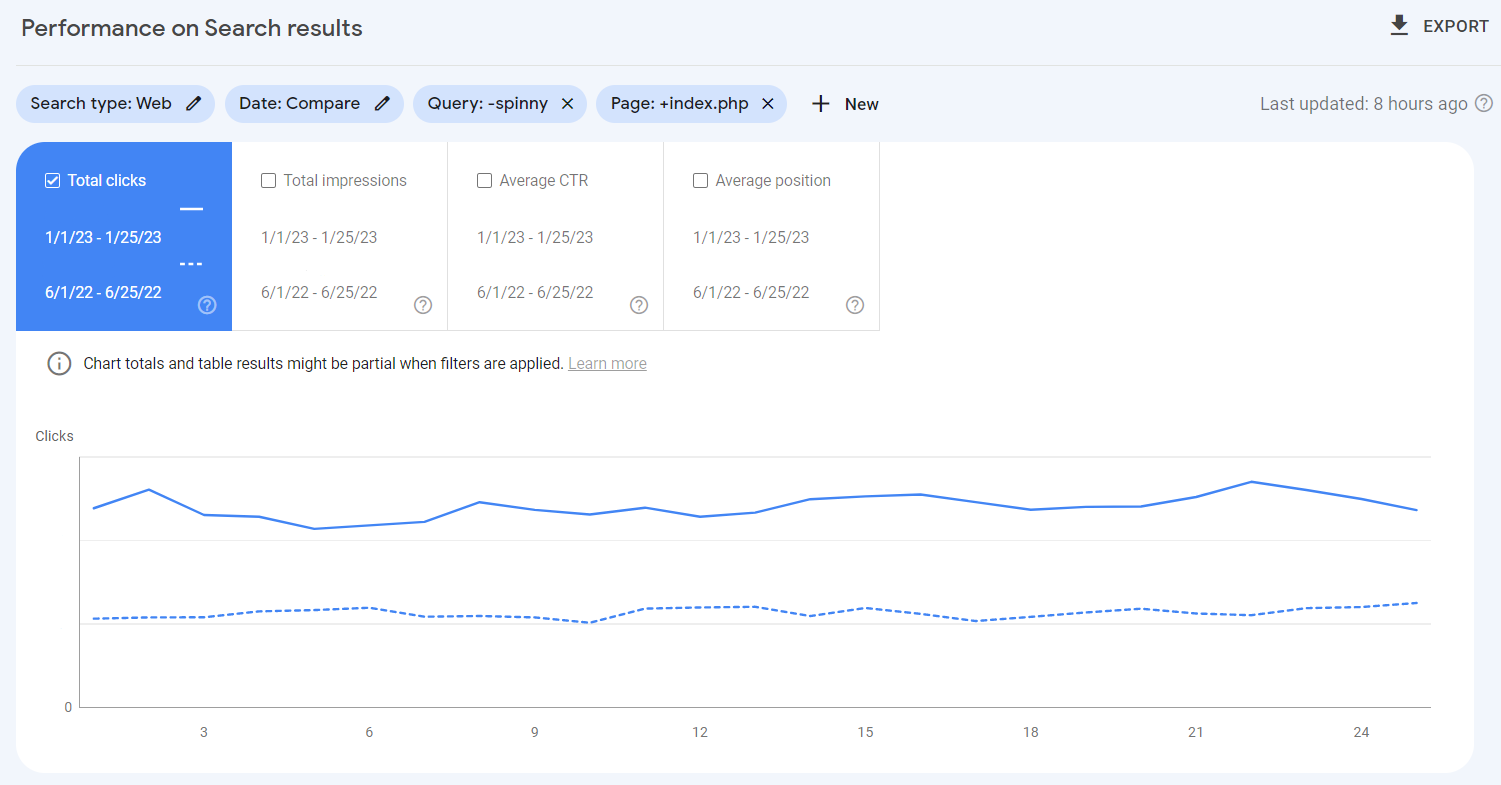The height and width of the screenshot is (785, 1501).
Task: Open help icon in Total clicks card
Action: (x=207, y=305)
